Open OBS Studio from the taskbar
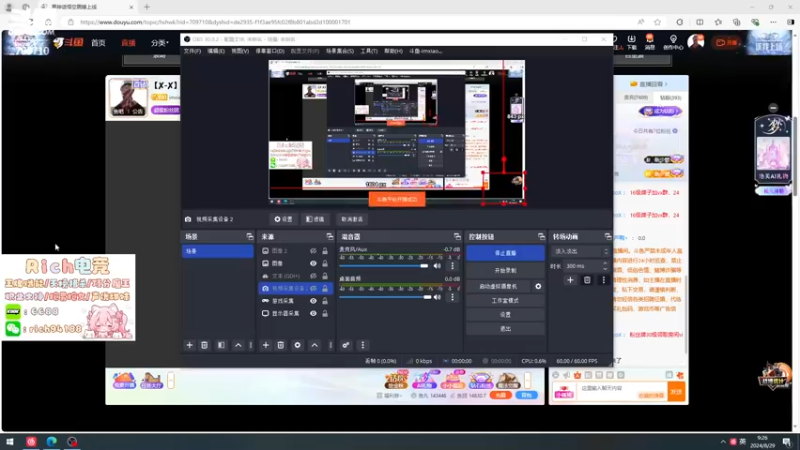Screen dimensions: 800x450 tap(72, 441)
